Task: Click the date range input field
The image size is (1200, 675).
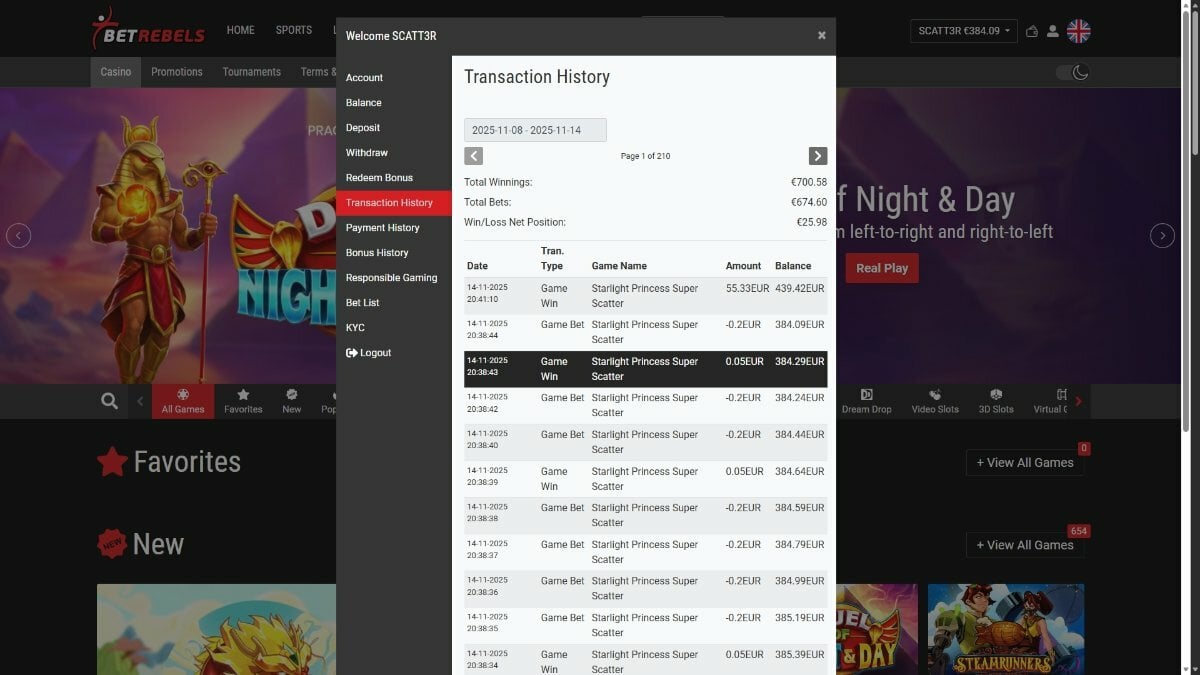Action: 535,130
